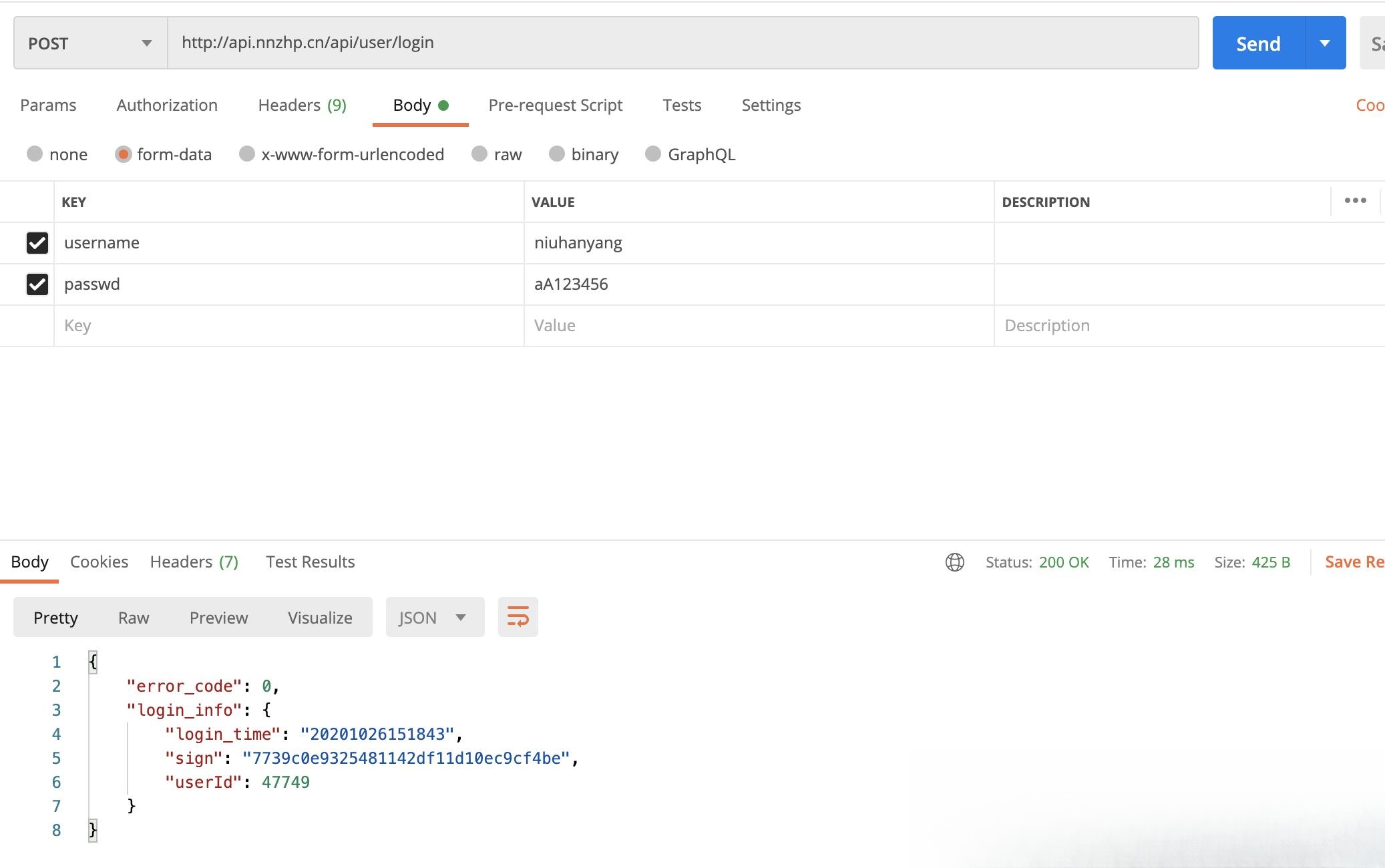1385x868 pixels.
Task: Click the aA123456 value cell
Action: 759,284
